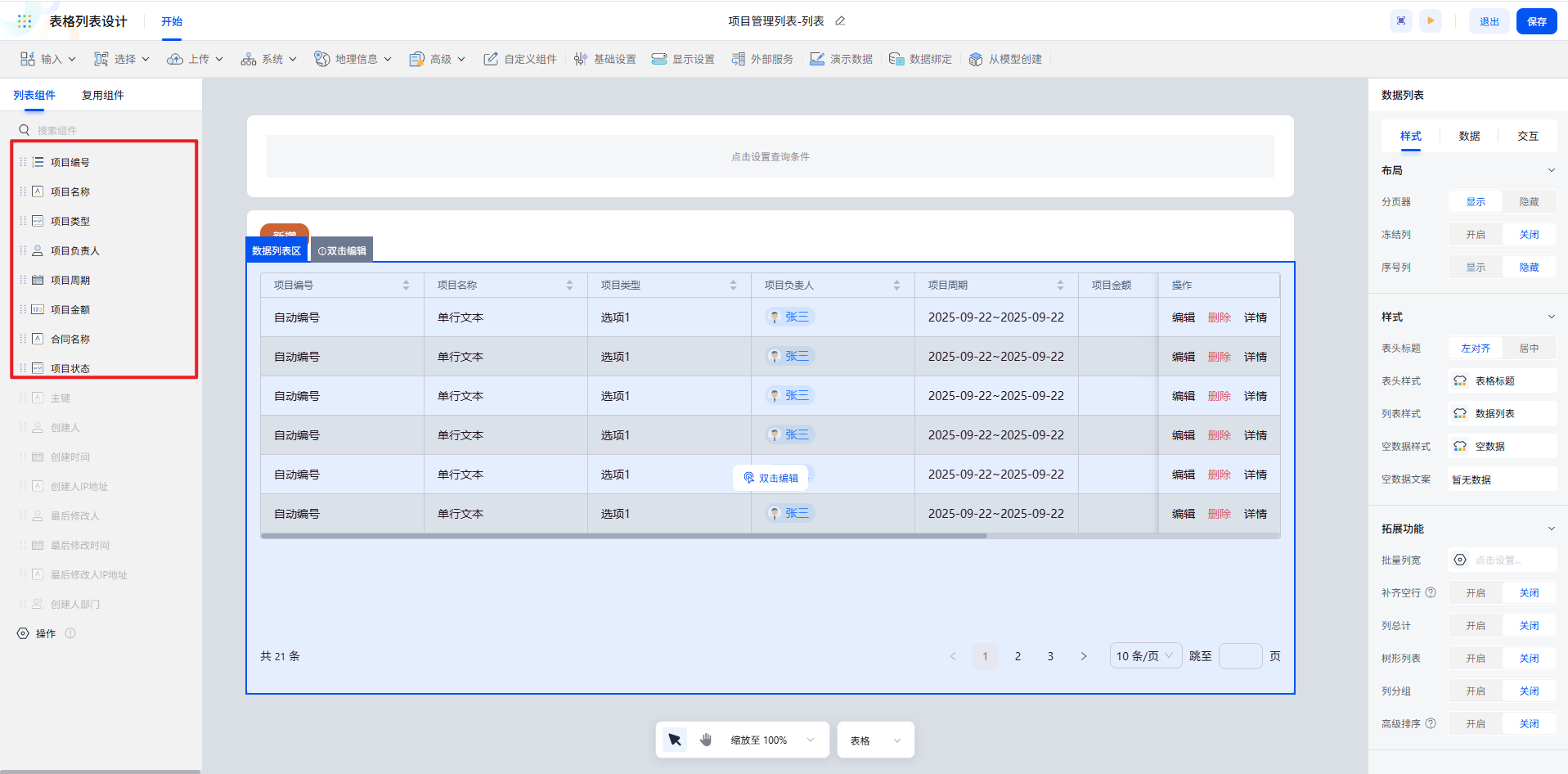The height and width of the screenshot is (774, 1568).
Task: Click the 保存 button
Action: coord(1536,21)
